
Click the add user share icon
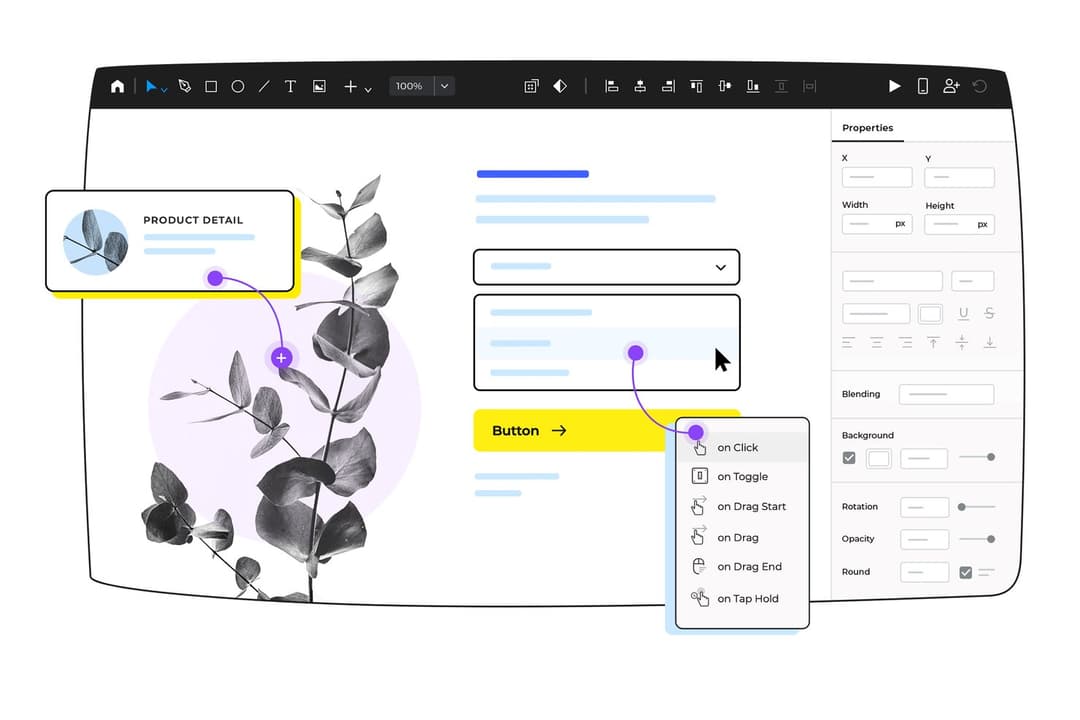click(x=951, y=86)
